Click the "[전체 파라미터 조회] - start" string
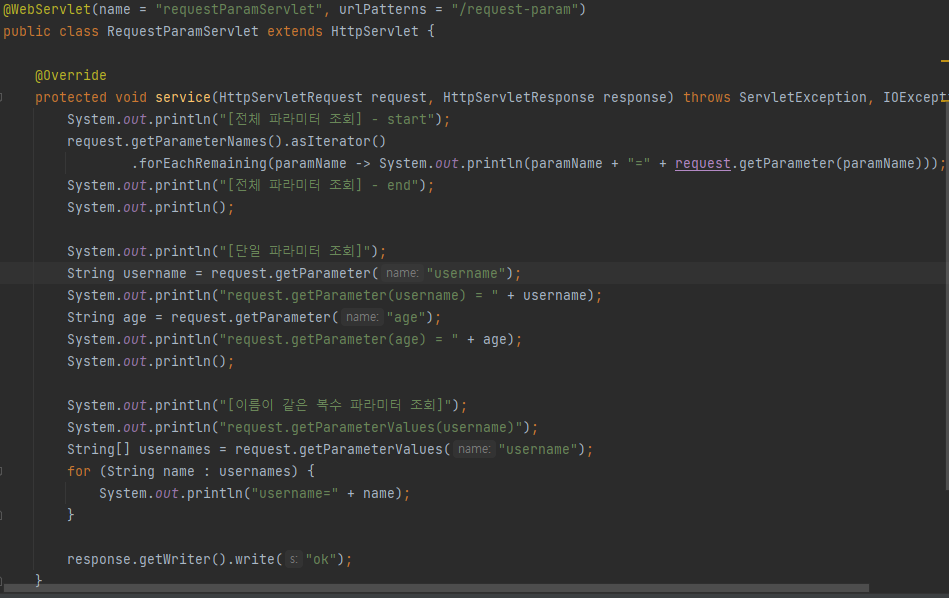The height and width of the screenshot is (598, 949). pos(327,119)
